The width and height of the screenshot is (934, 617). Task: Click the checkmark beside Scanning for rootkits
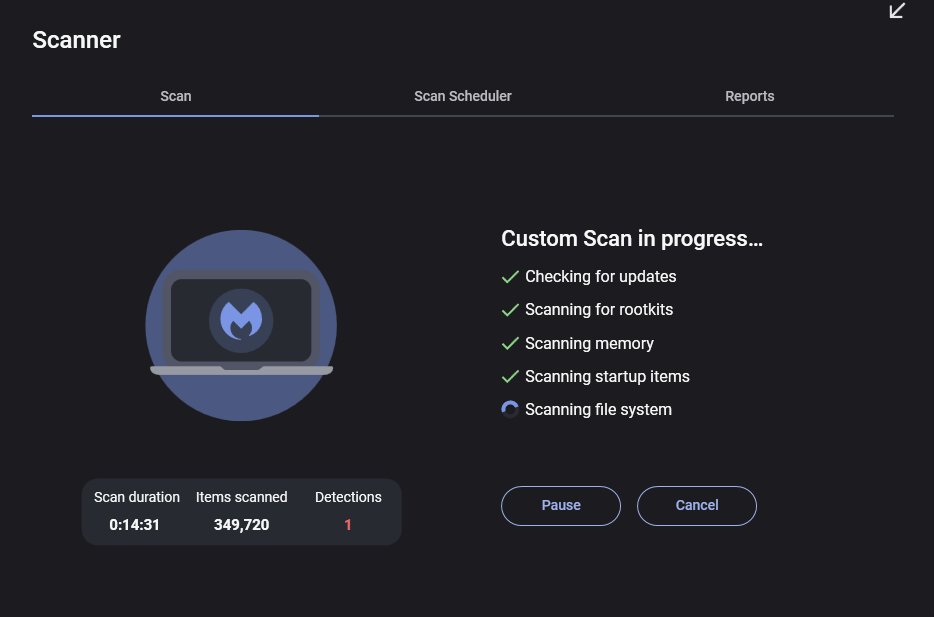point(510,310)
